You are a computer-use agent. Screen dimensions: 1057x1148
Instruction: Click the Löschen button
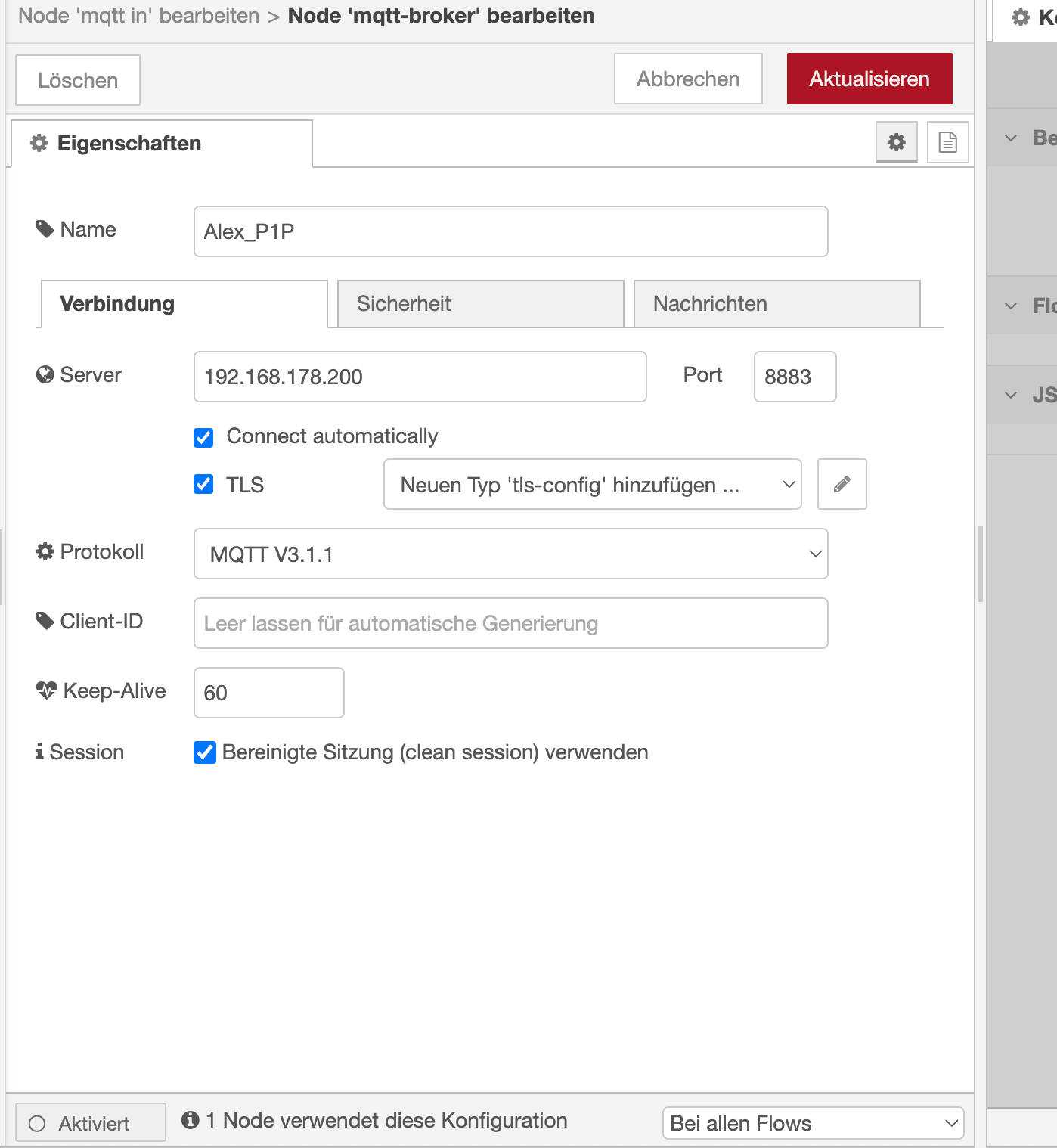78,80
